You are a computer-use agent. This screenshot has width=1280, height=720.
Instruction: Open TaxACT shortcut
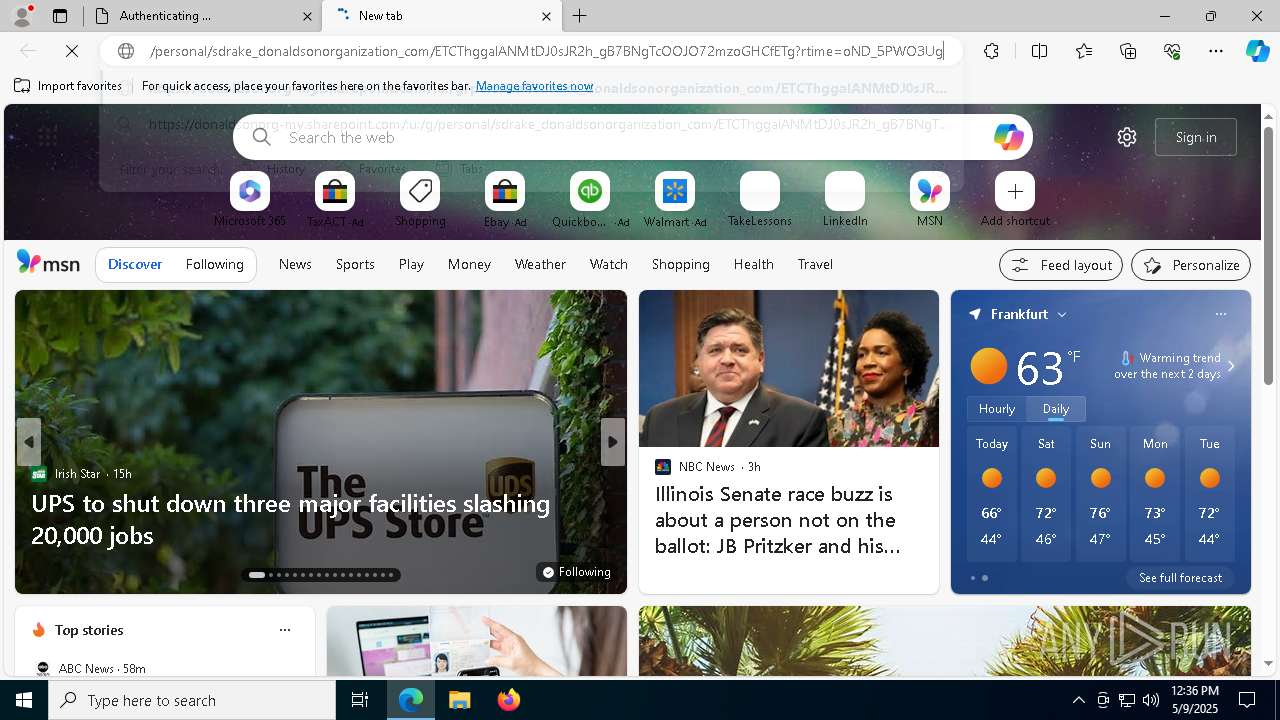335,199
